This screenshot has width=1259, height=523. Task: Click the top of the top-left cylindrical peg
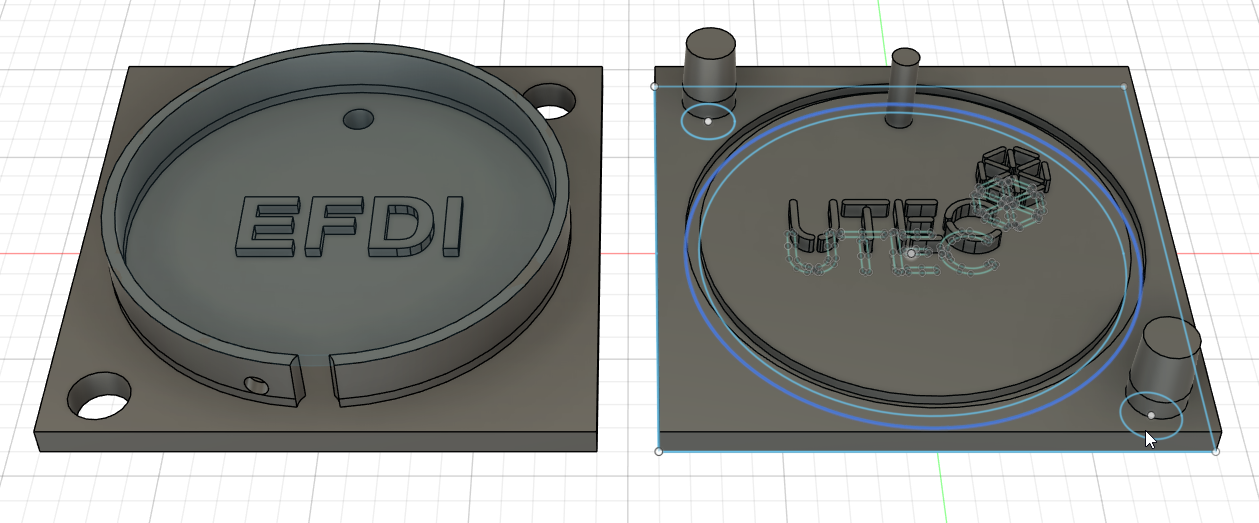[710, 42]
